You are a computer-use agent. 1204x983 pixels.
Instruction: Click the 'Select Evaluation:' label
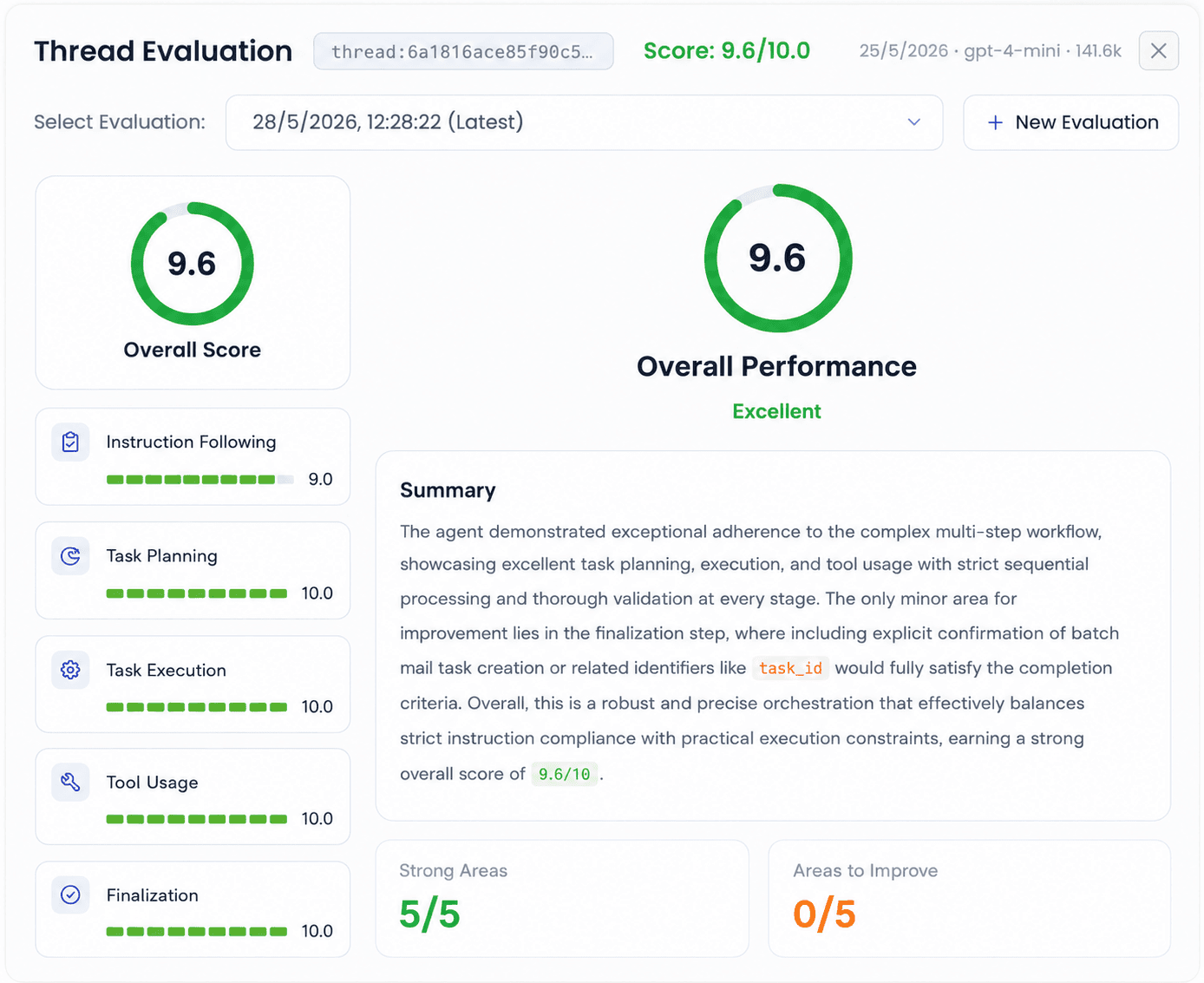[x=120, y=122]
